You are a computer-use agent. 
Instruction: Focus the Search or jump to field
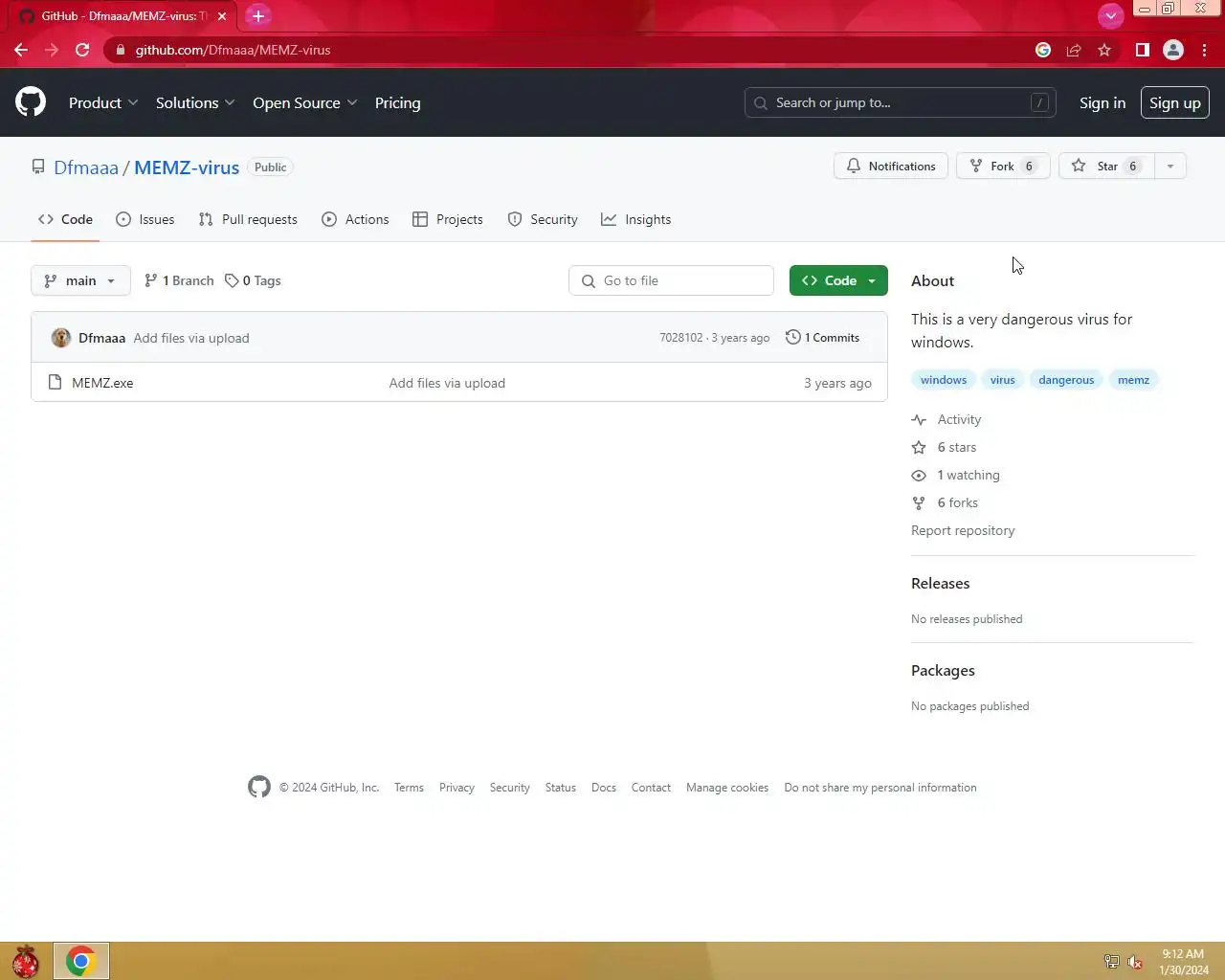[900, 102]
